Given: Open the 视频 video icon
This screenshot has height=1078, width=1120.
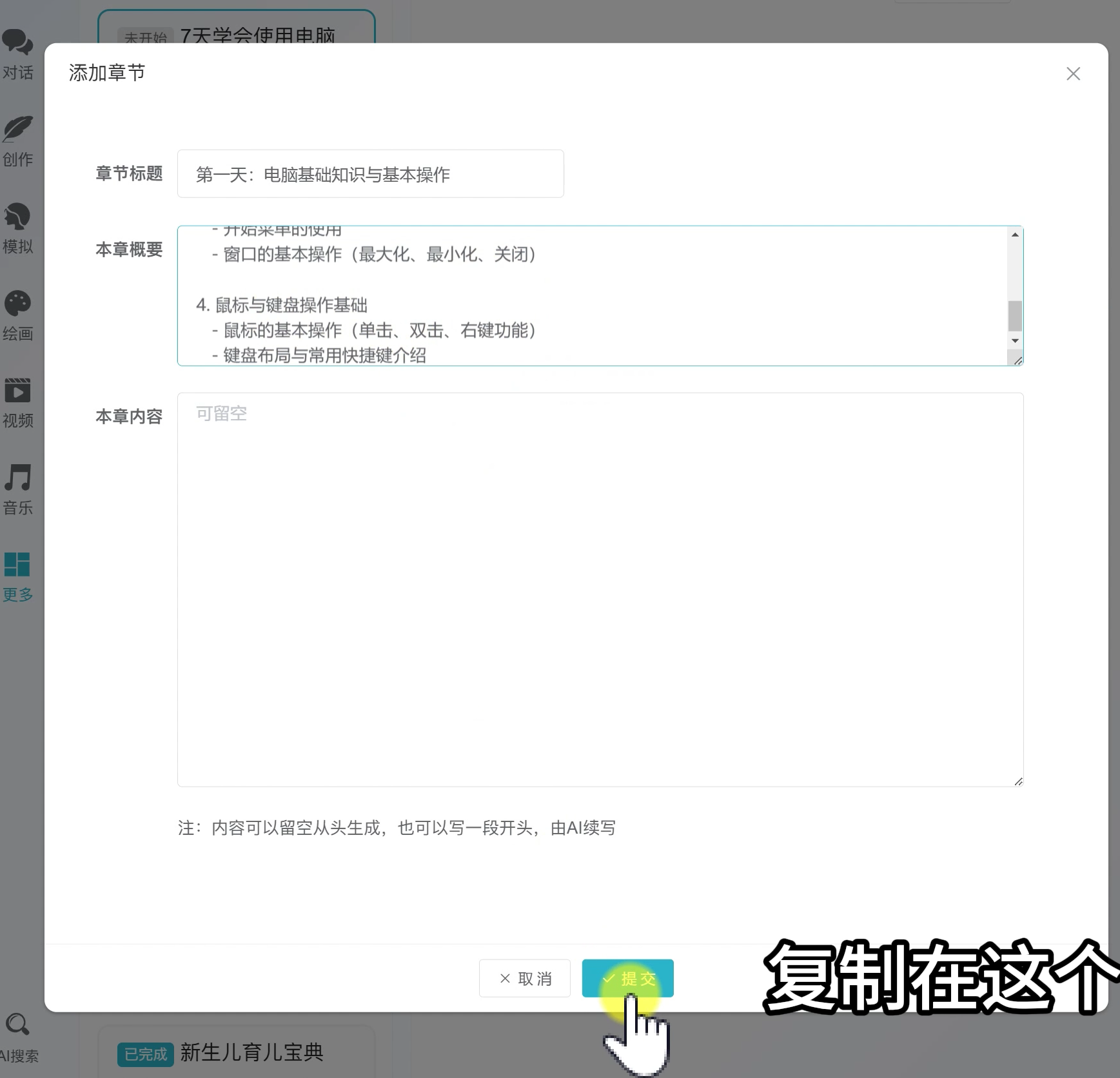Looking at the screenshot, I should tap(17, 391).
